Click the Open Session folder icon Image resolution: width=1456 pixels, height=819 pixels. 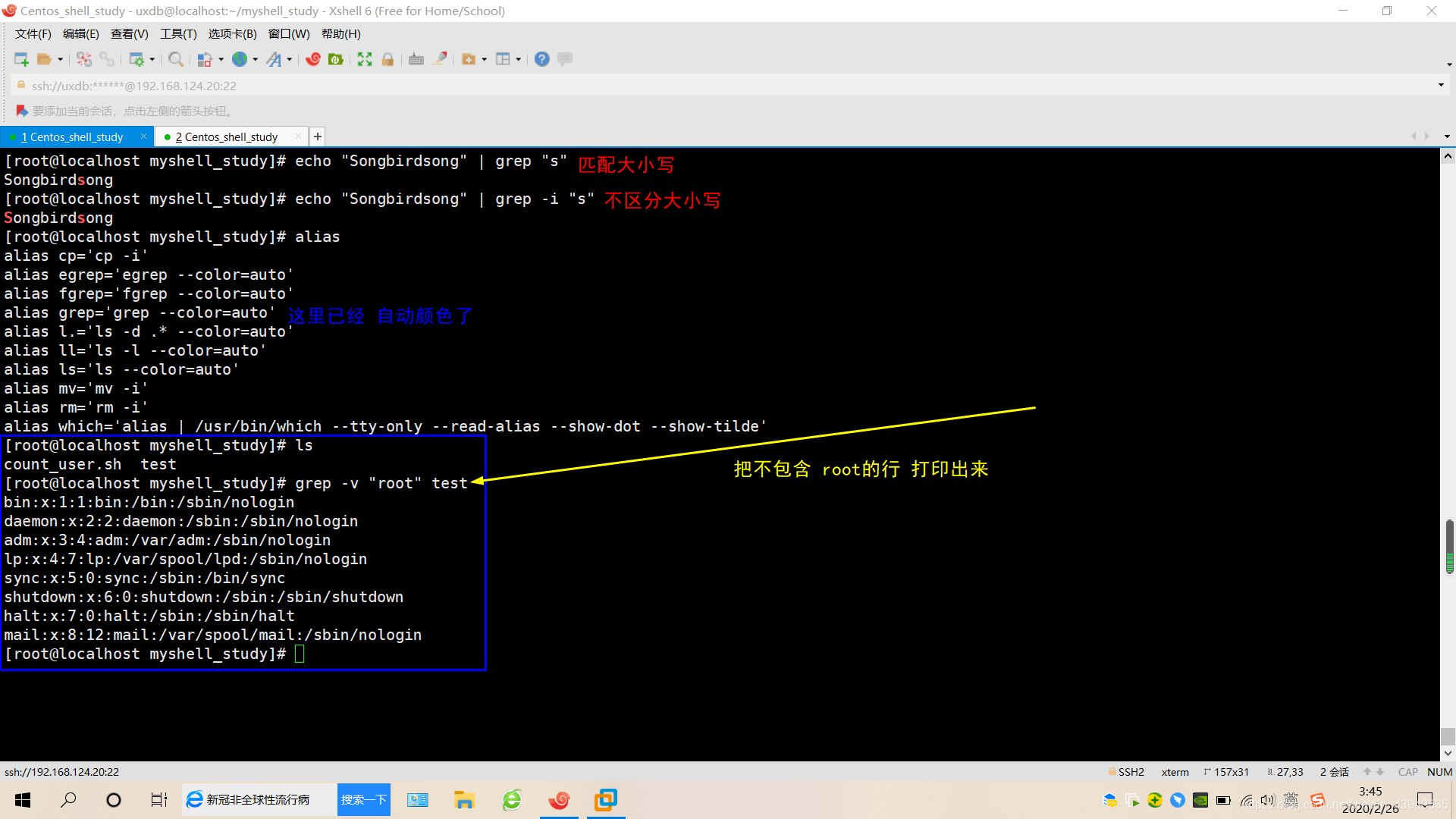point(44,59)
